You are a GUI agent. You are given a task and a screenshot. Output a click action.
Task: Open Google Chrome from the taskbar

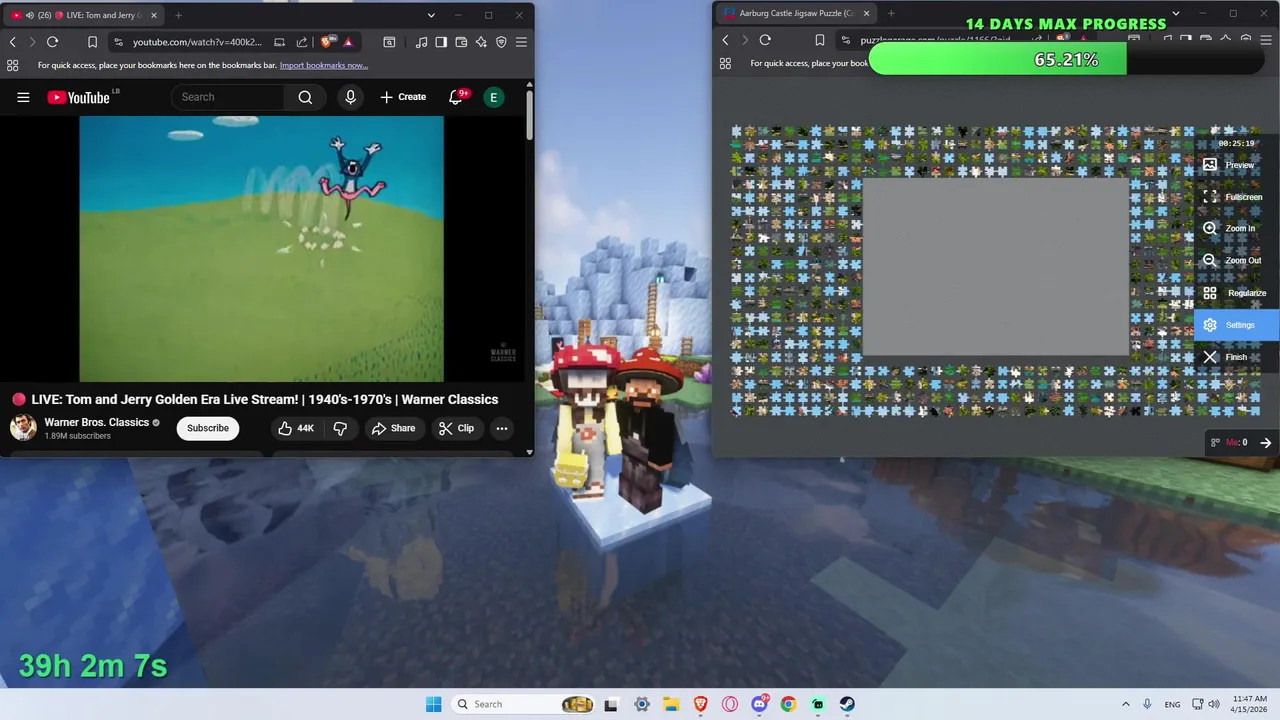(788, 704)
